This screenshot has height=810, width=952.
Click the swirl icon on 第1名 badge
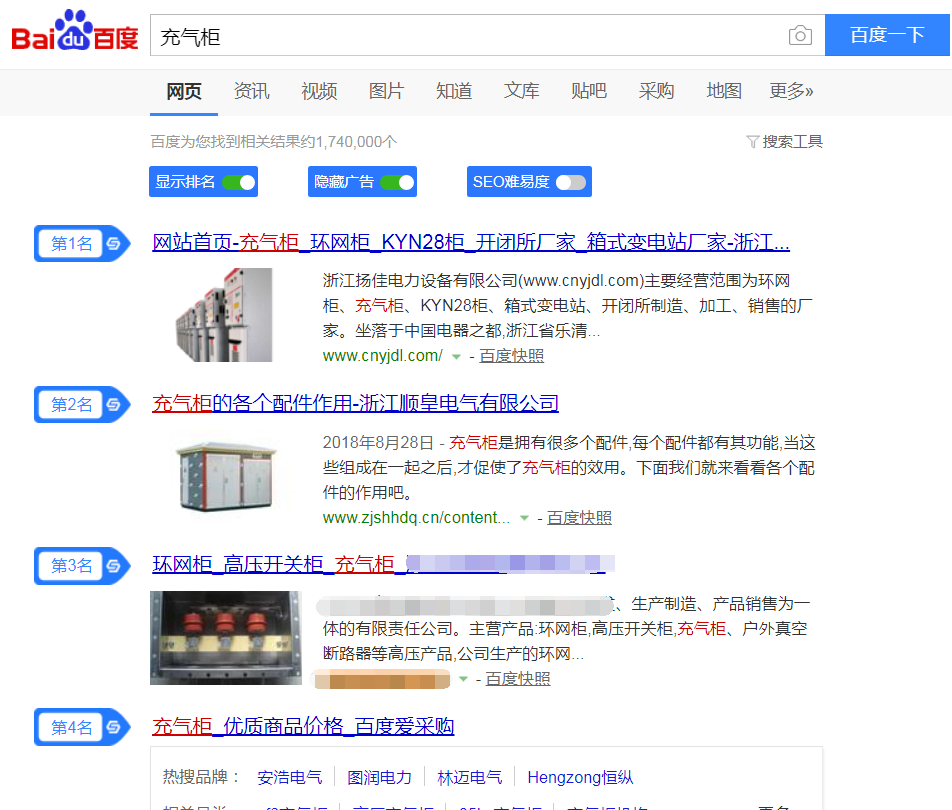coord(114,243)
